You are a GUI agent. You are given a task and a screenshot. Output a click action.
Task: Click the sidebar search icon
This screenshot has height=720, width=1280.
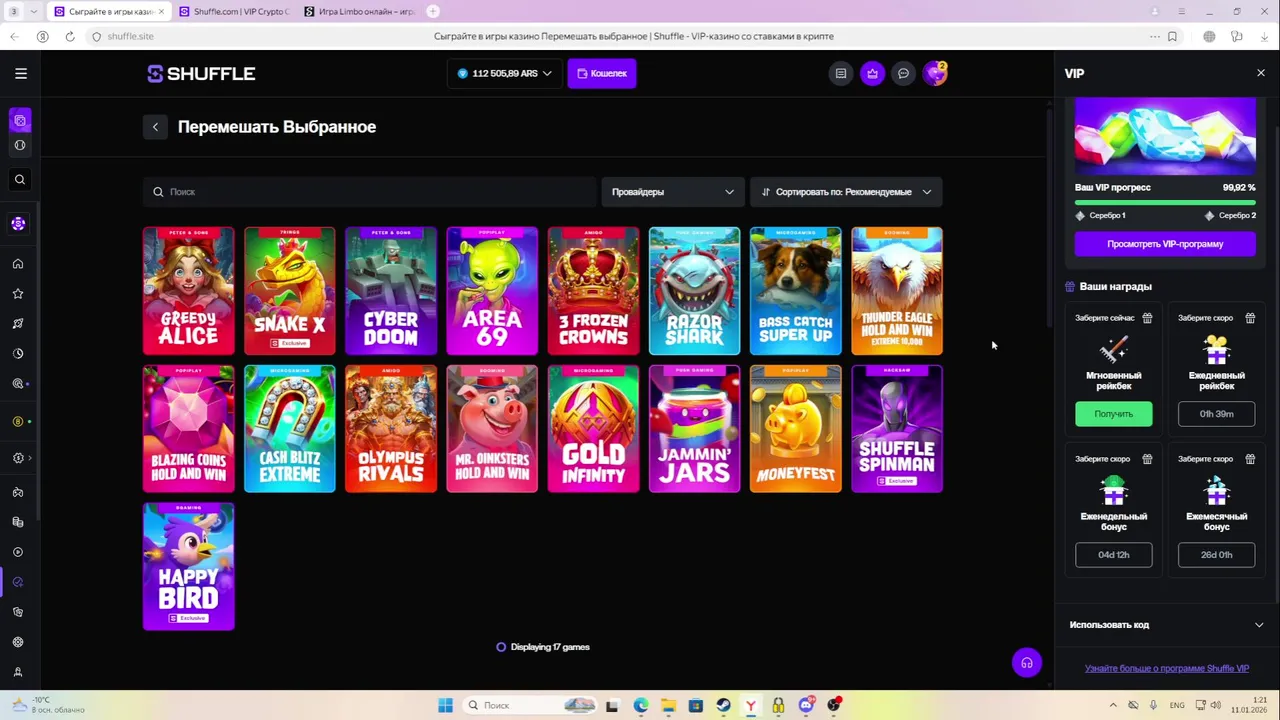tap(19, 180)
